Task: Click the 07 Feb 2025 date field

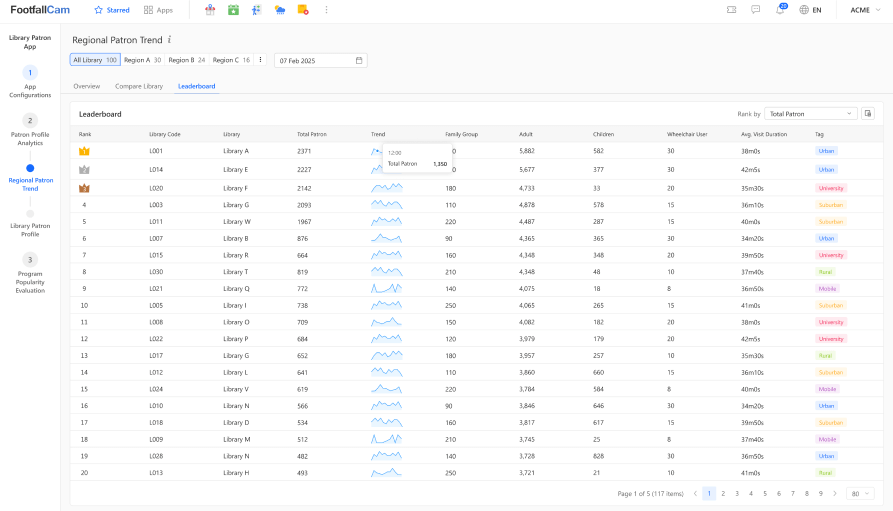Action: [x=321, y=60]
